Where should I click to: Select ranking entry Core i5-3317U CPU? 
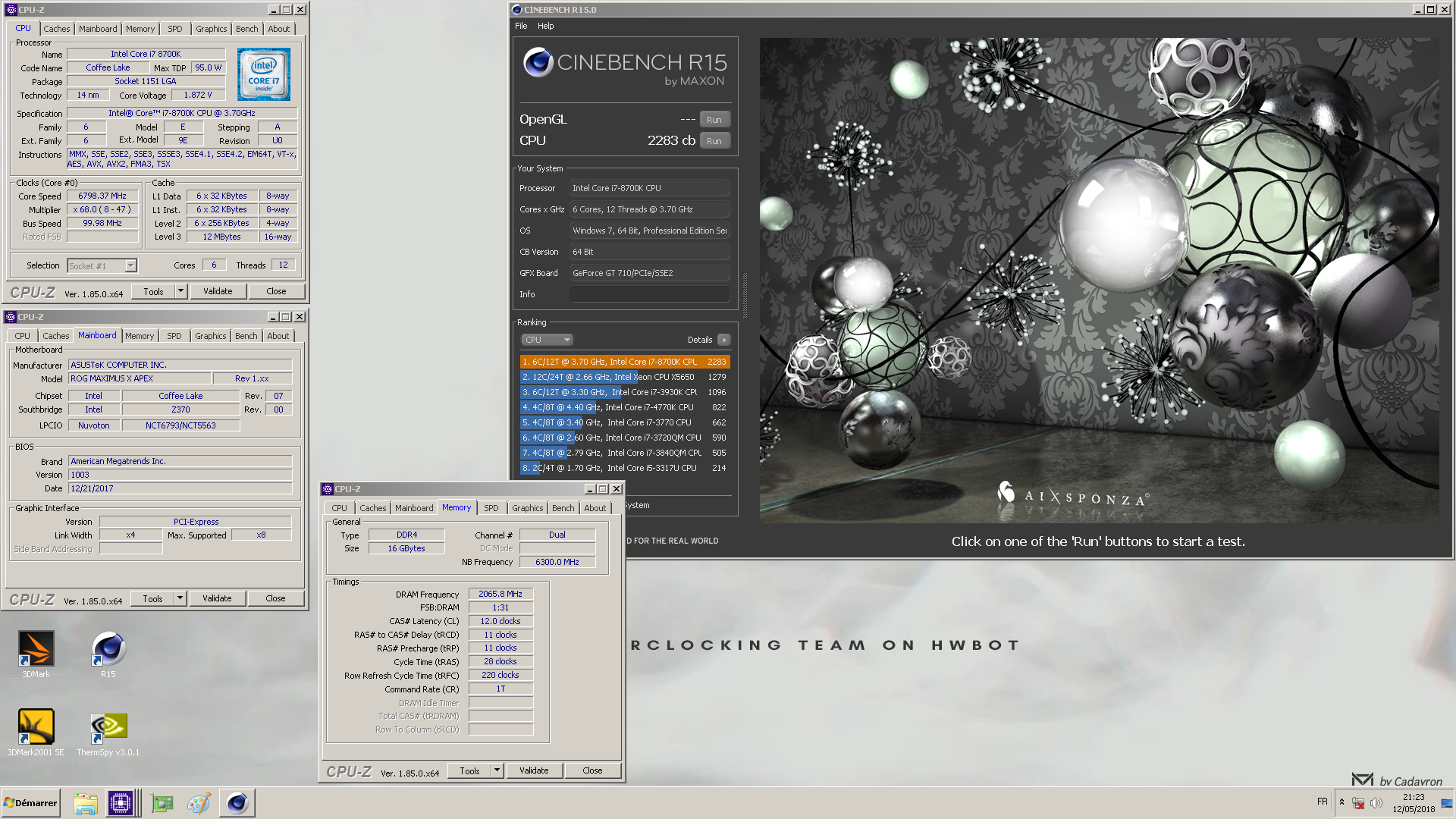pos(625,468)
